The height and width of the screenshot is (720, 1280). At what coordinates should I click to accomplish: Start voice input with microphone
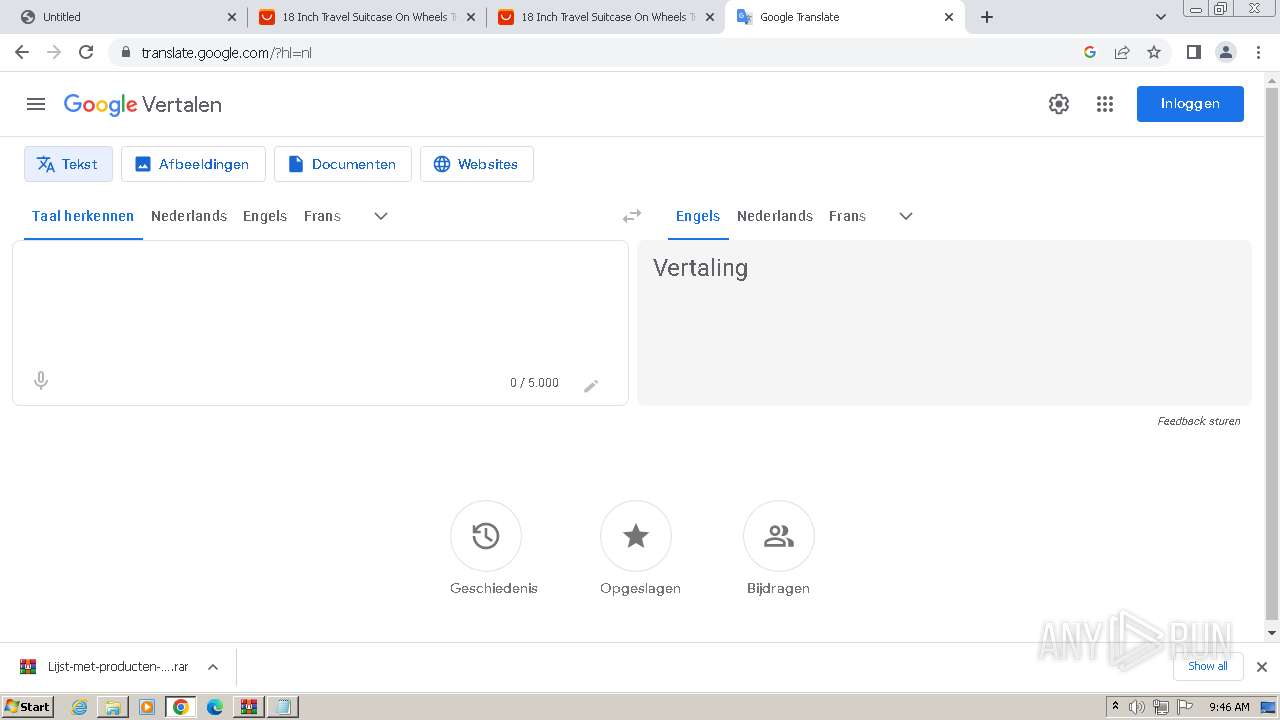pos(41,381)
